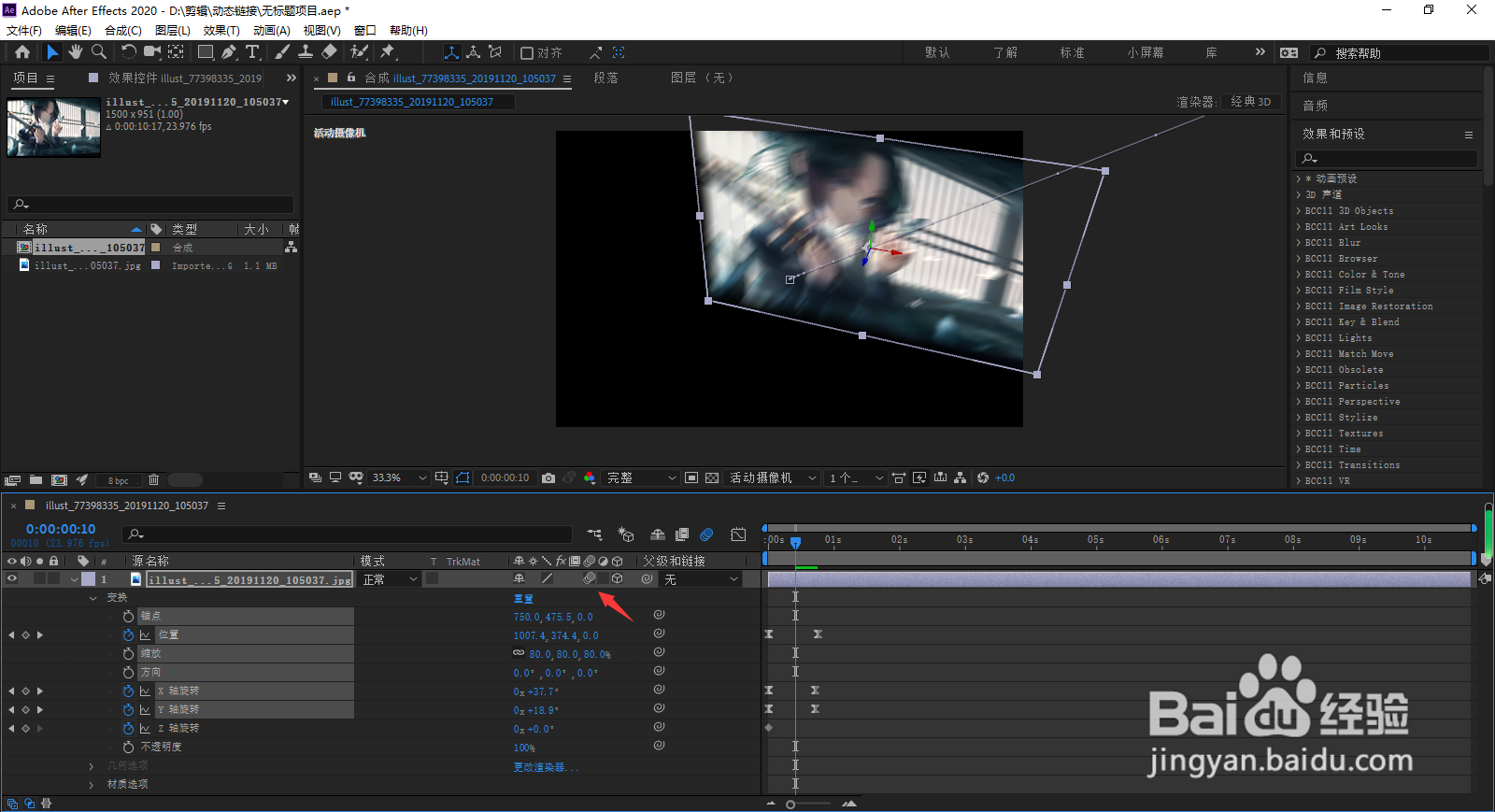Open the 合成(C) menu
The width and height of the screenshot is (1495, 812).
pyautogui.click(x=123, y=31)
